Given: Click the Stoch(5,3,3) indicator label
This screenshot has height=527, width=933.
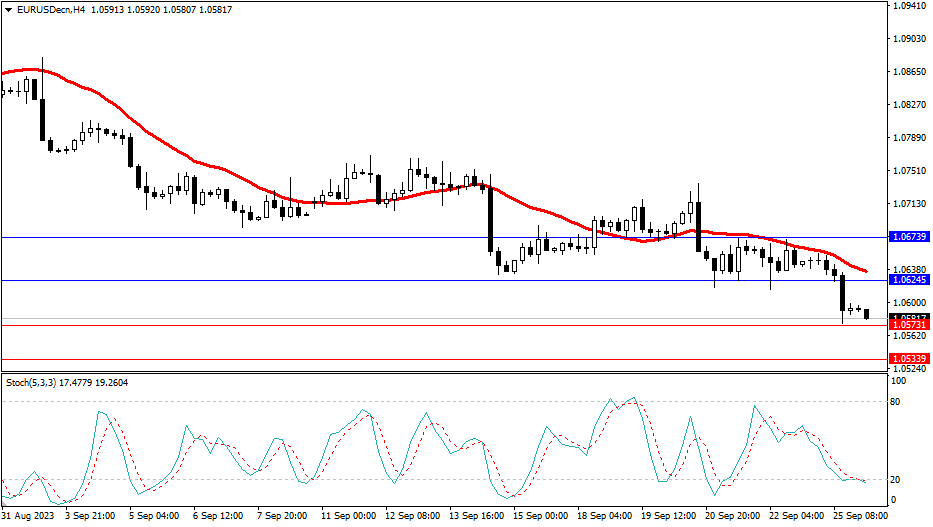Looking at the screenshot, I should [x=28, y=382].
